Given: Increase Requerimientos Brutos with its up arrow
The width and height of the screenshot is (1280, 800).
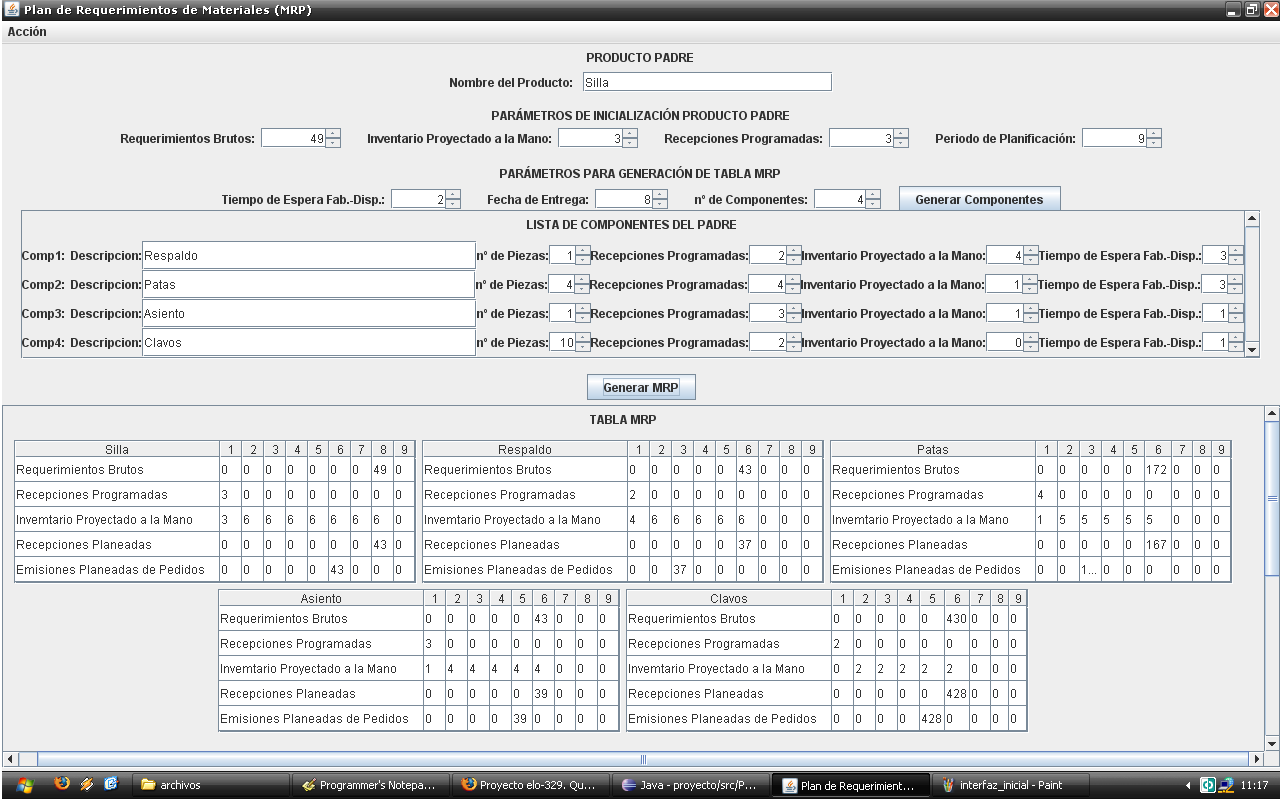Looking at the screenshot, I should (331, 134).
